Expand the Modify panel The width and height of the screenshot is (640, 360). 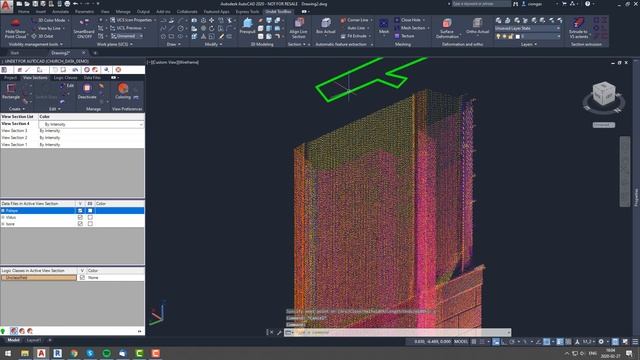pos(213,44)
